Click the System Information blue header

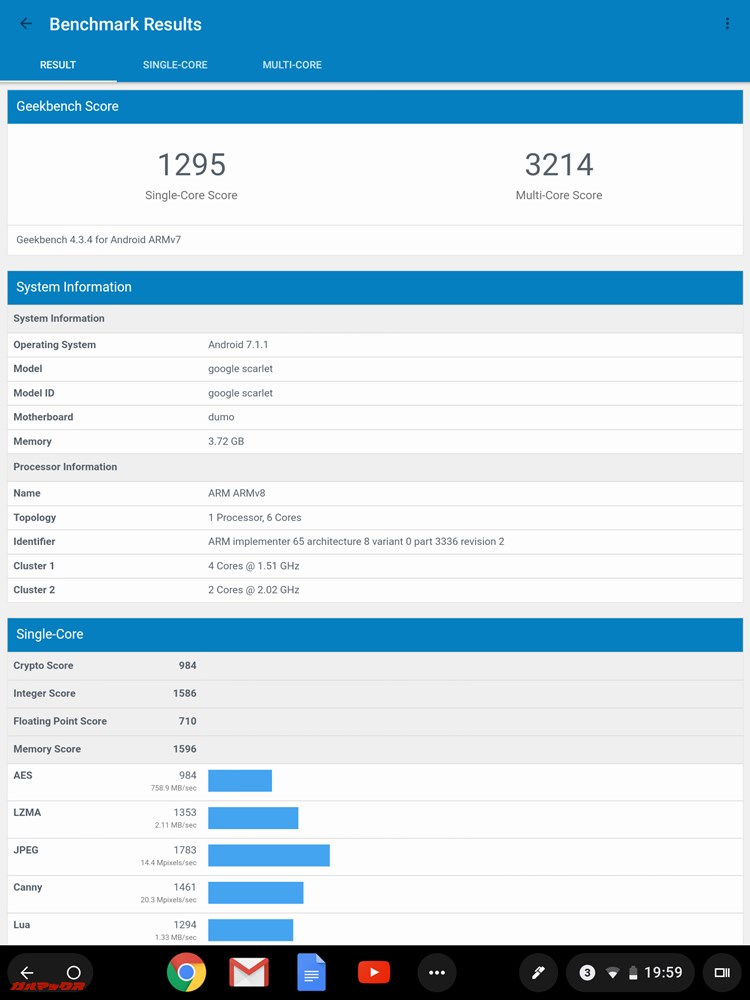[x=375, y=287]
